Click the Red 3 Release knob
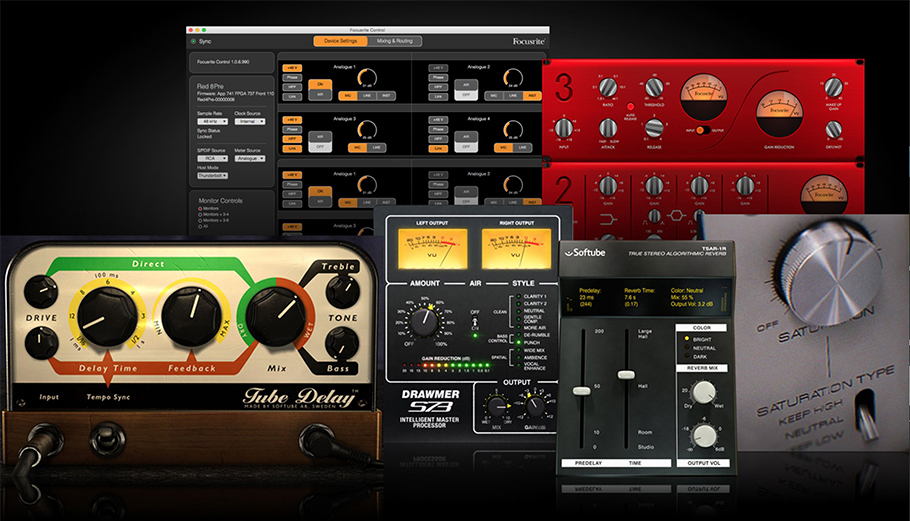The width and height of the screenshot is (910, 521). click(654, 128)
